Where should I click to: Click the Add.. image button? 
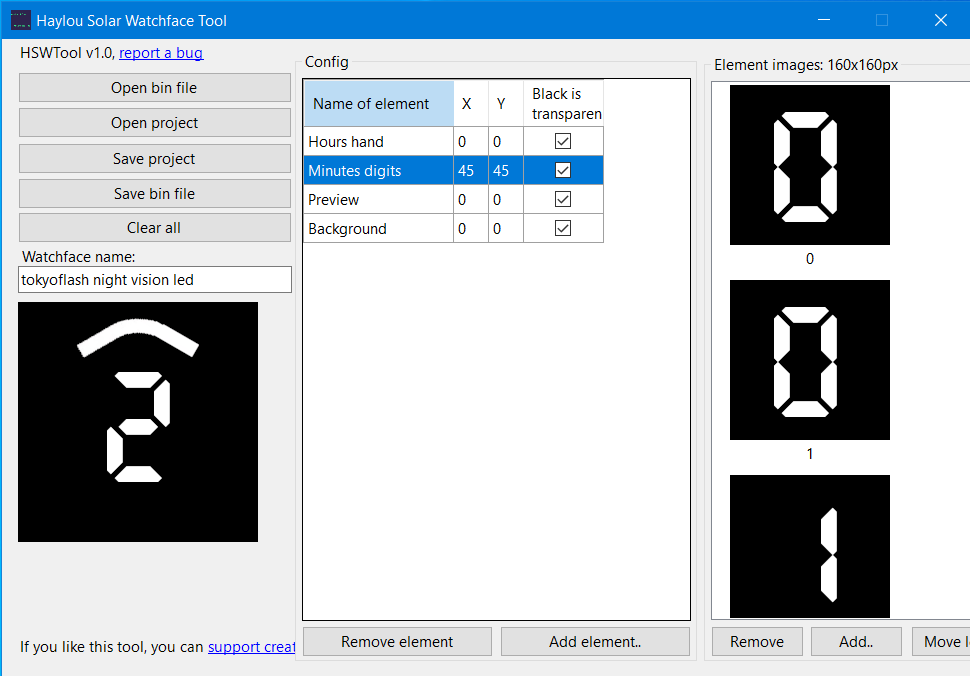(x=856, y=642)
